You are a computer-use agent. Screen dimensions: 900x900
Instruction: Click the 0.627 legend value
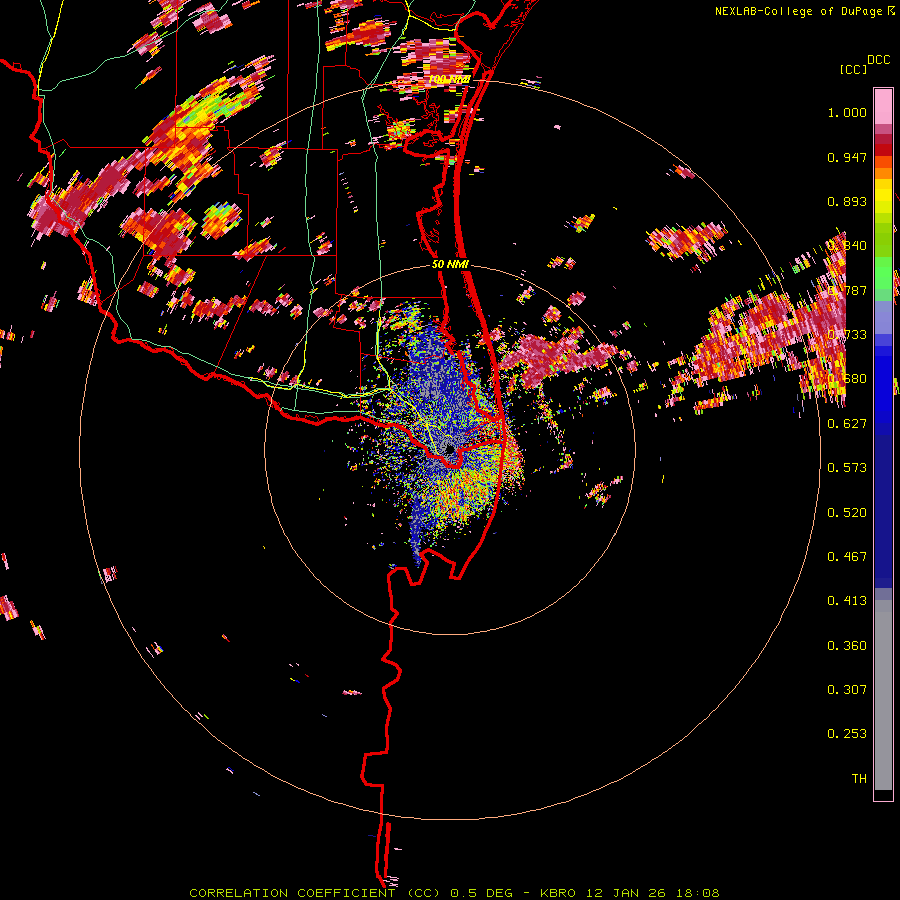click(x=847, y=424)
